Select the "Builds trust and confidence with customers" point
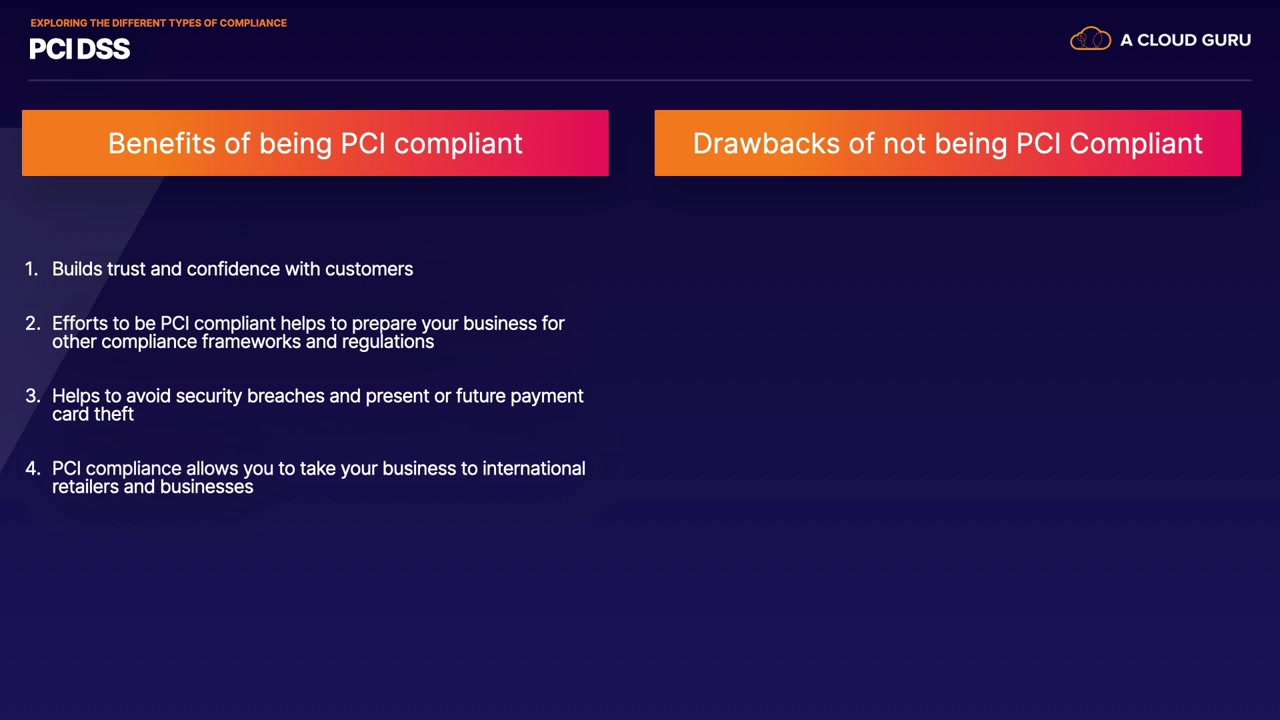Viewport: 1280px width, 720px height. coord(232,269)
